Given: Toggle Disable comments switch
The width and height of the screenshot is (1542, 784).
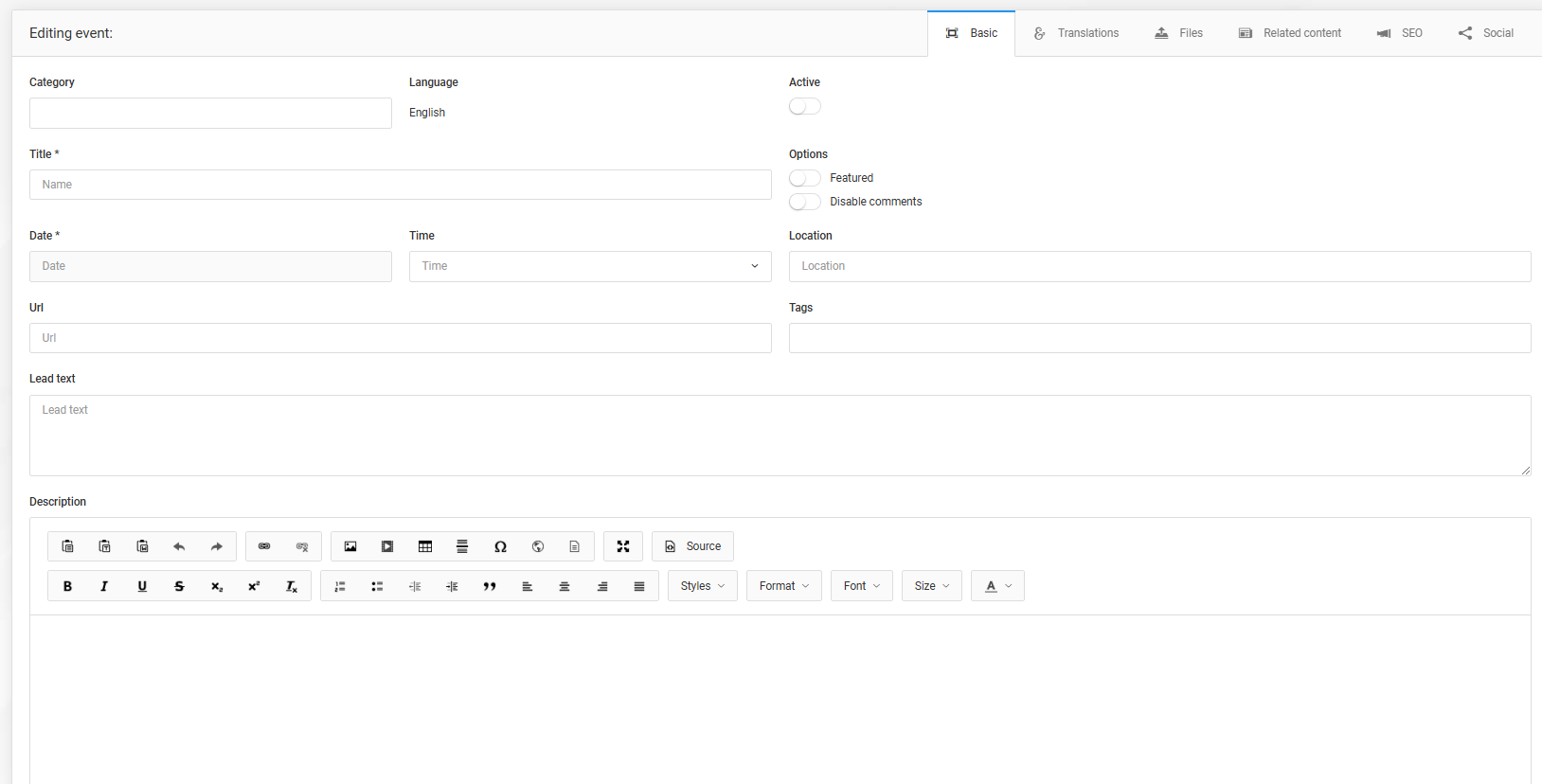Looking at the screenshot, I should (805, 202).
